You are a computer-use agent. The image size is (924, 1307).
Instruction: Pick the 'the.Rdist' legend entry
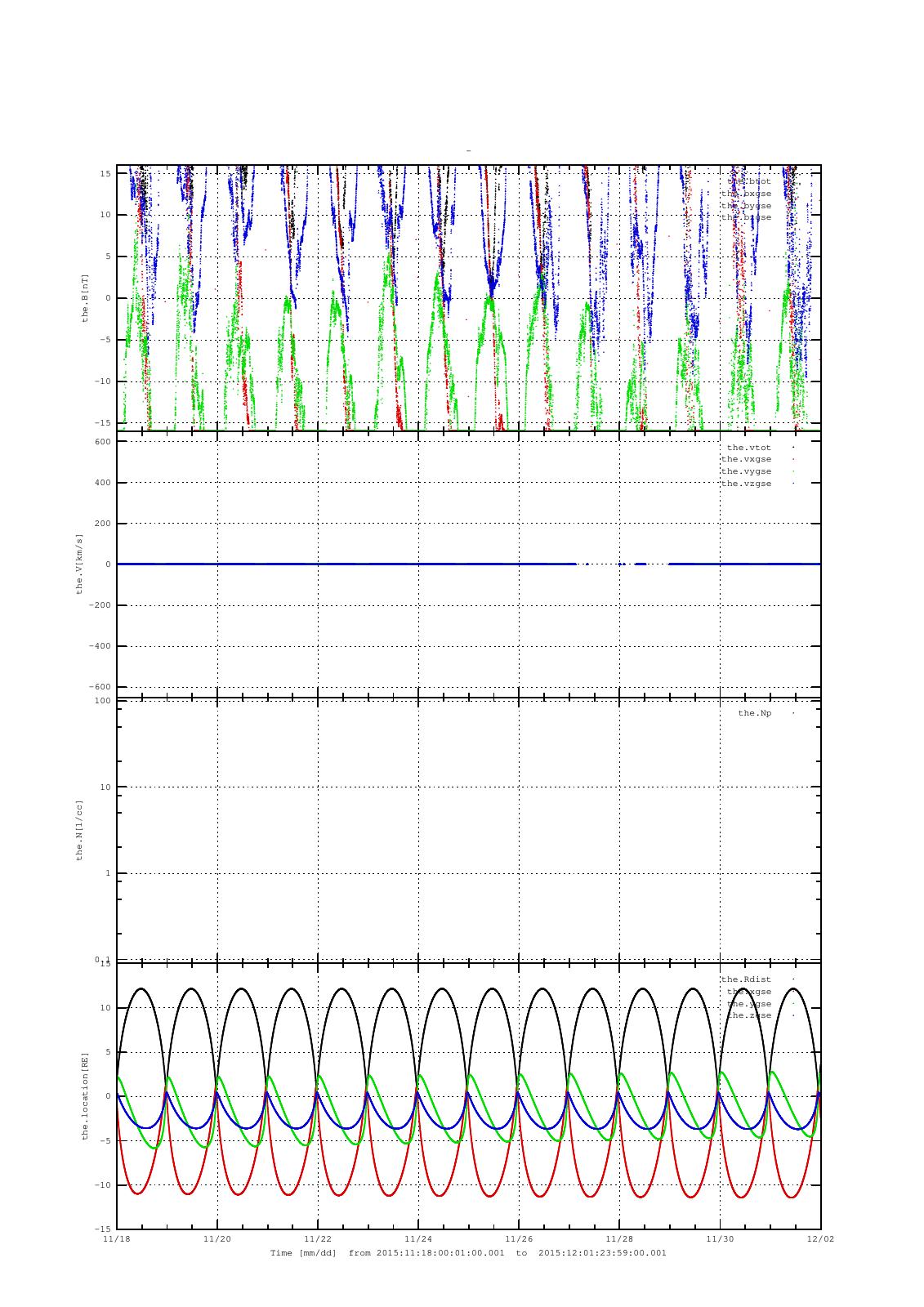coord(746,979)
